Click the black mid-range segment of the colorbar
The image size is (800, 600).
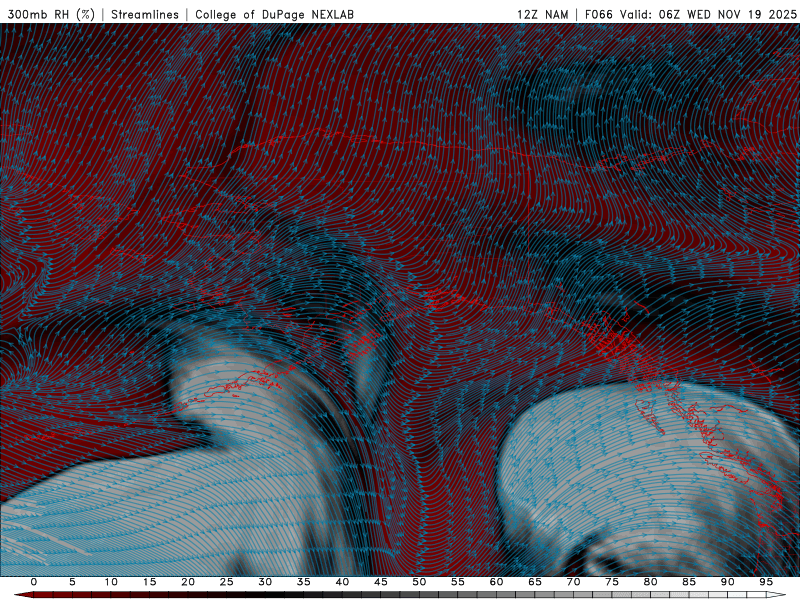click(276, 595)
